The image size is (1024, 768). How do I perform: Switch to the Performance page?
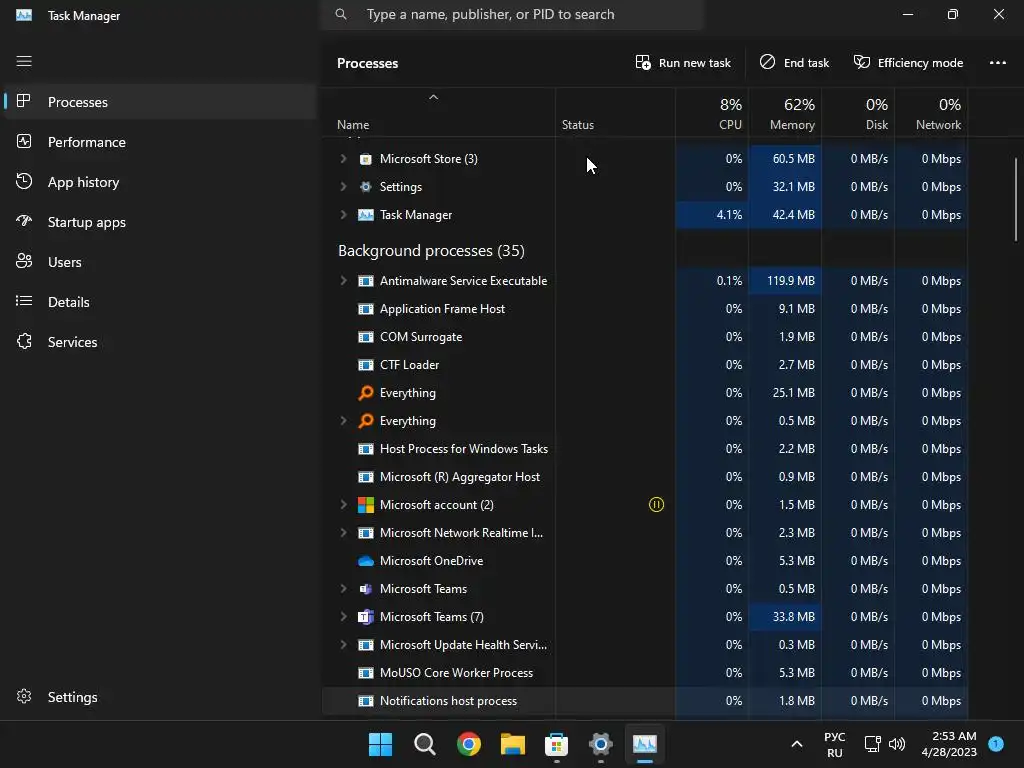pyautogui.click(x=159, y=142)
